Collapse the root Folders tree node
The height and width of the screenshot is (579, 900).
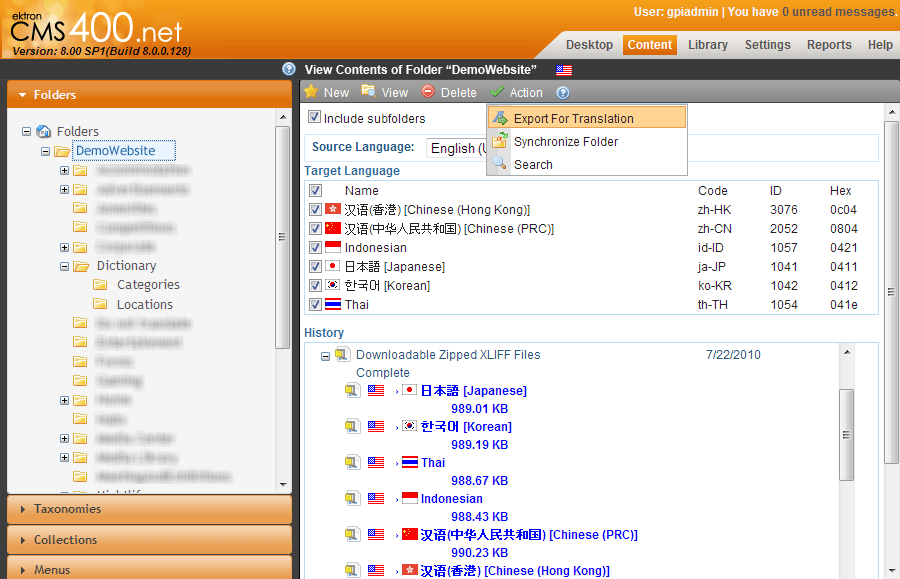pos(26,131)
